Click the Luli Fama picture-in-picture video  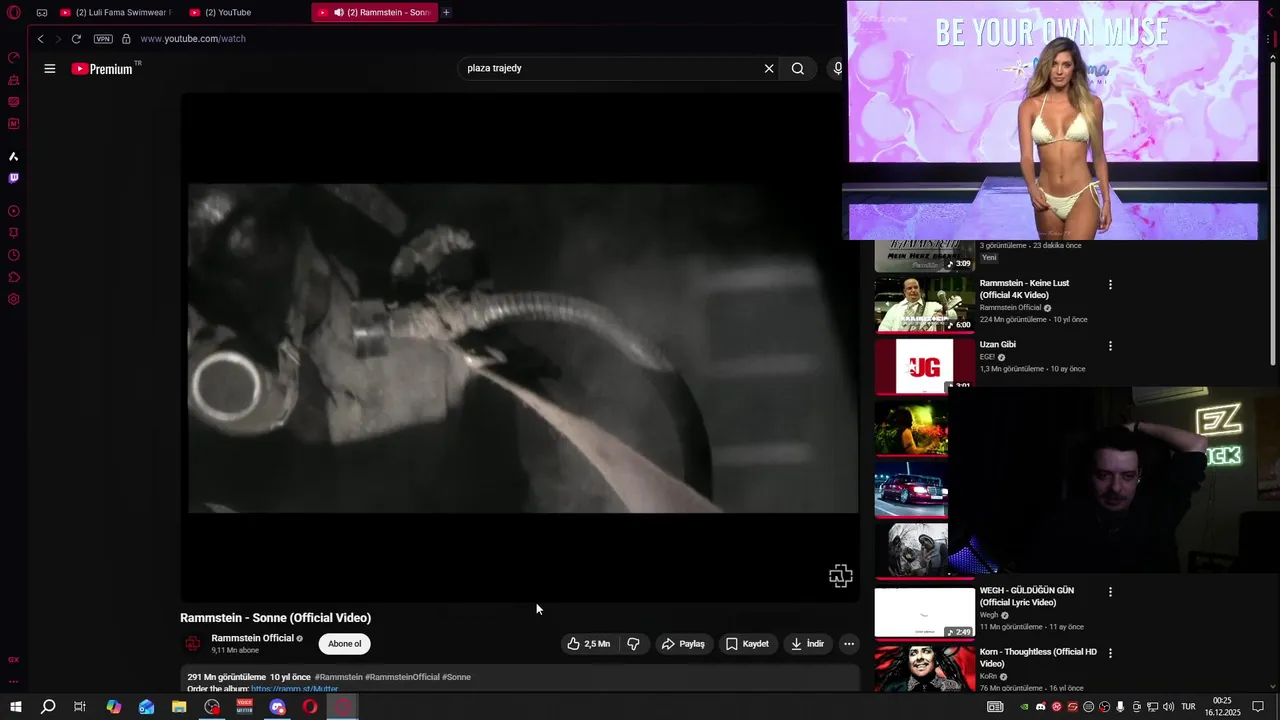1053,120
